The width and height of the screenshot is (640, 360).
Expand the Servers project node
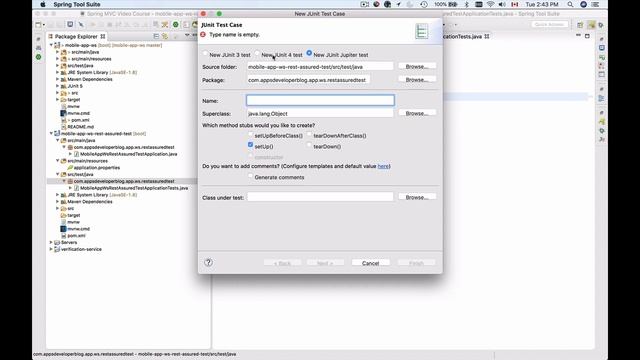click(x=51, y=242)
